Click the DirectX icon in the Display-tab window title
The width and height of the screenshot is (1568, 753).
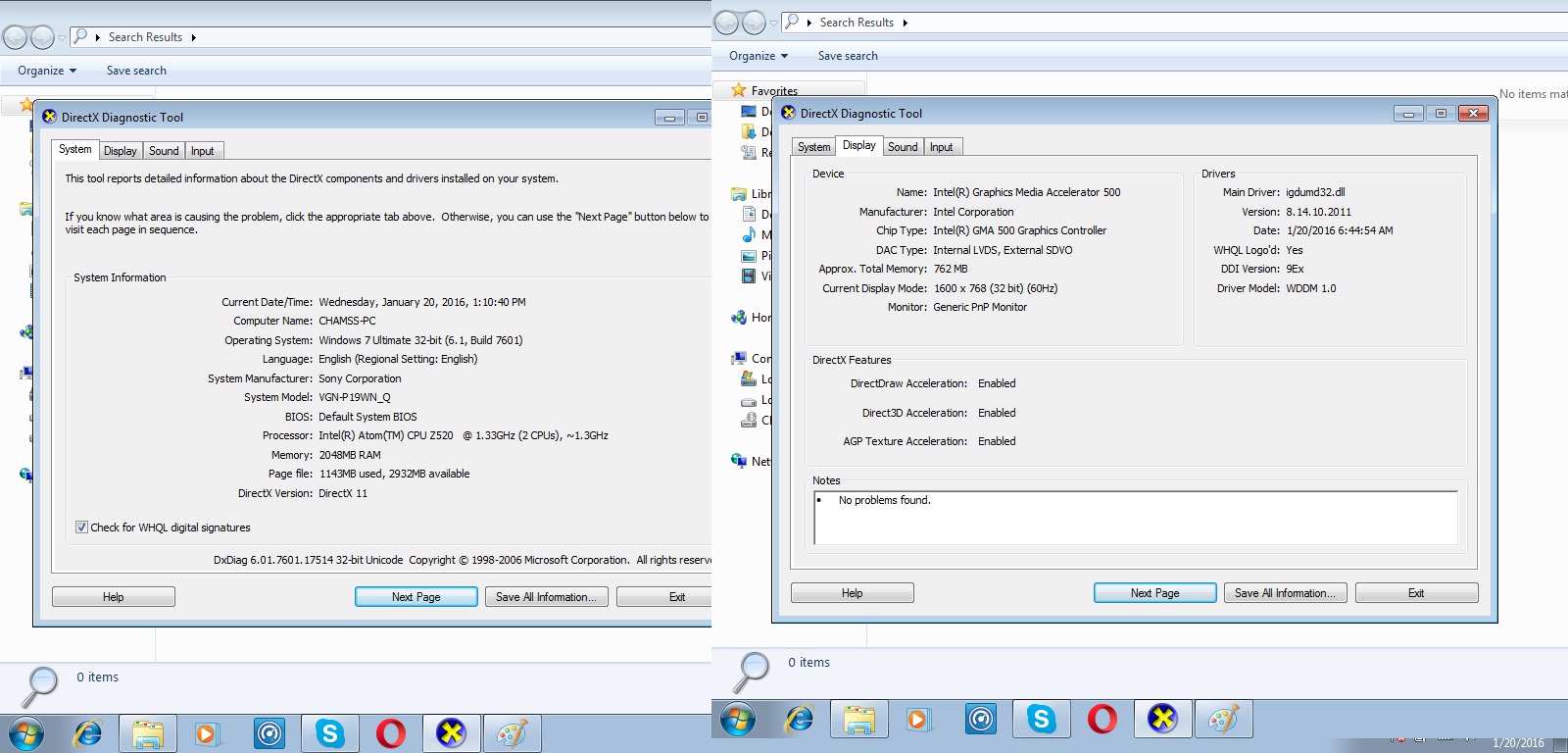(x=788, y=113)
